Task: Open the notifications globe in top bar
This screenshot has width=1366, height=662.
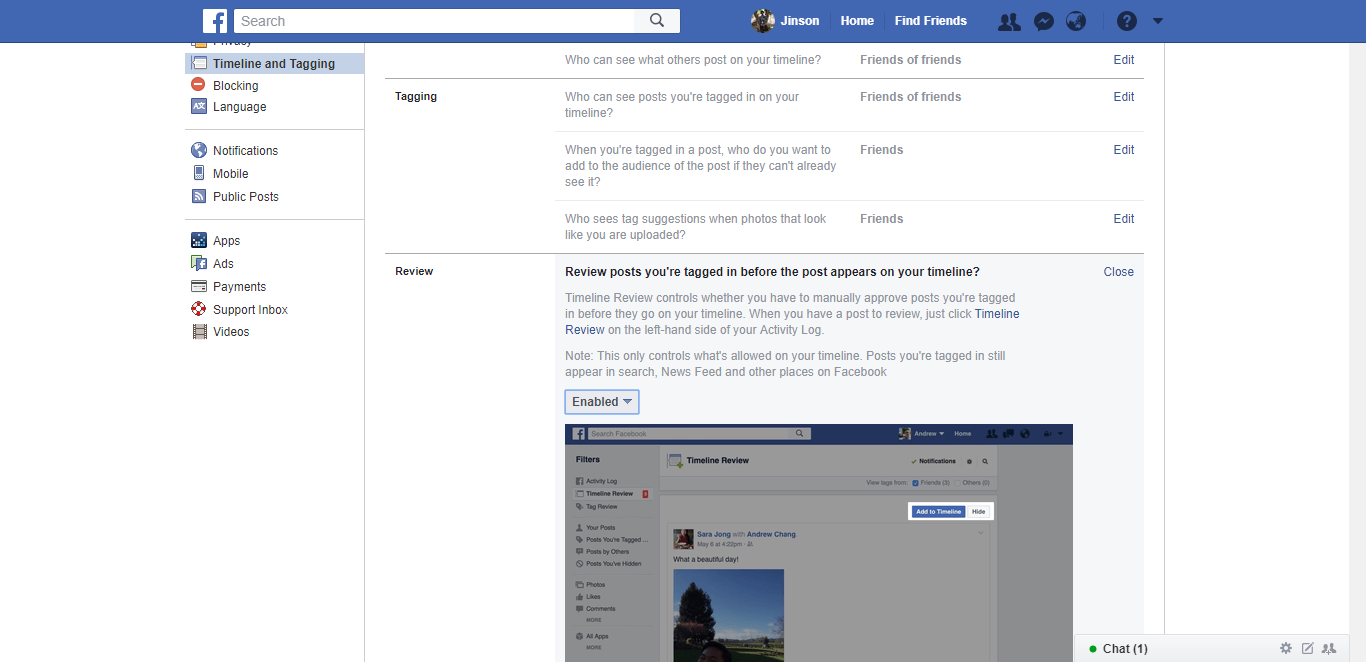Action: pos(1076,21)
